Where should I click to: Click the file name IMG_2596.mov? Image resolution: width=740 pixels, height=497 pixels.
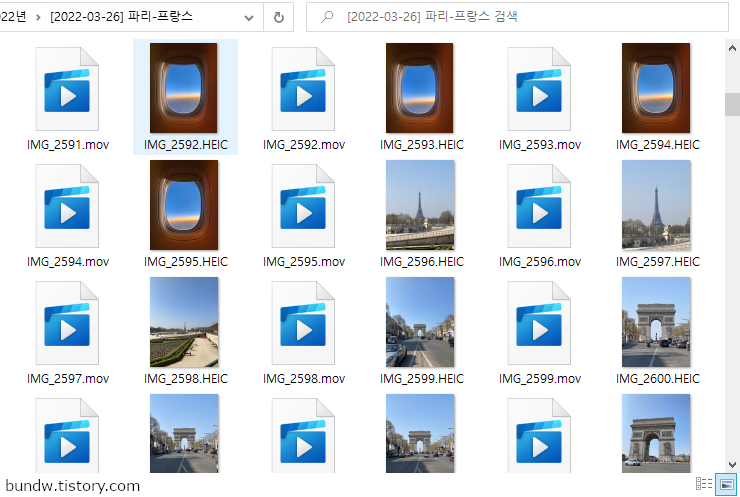pos(540,262)
